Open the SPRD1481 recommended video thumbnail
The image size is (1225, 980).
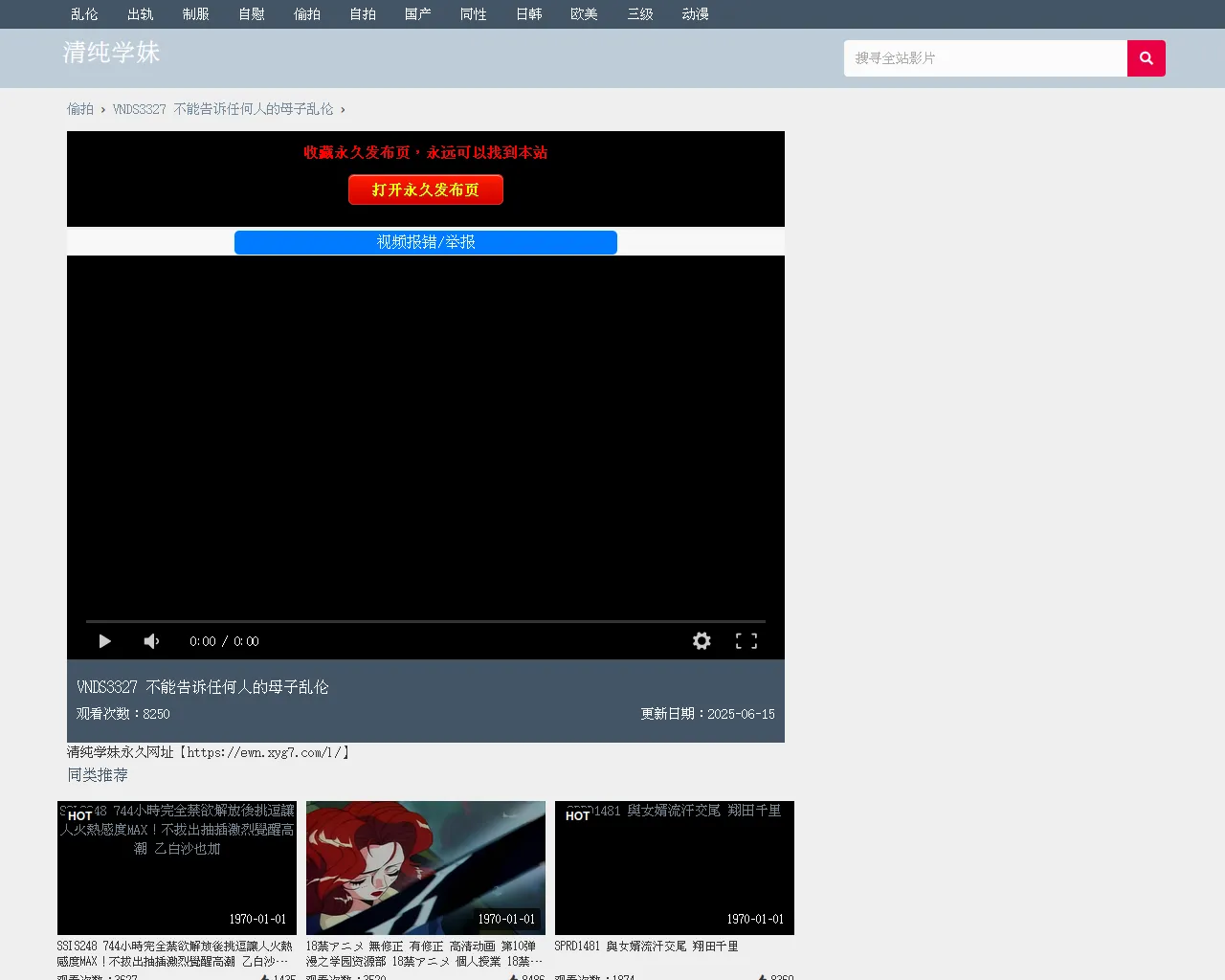coord(675,868)
